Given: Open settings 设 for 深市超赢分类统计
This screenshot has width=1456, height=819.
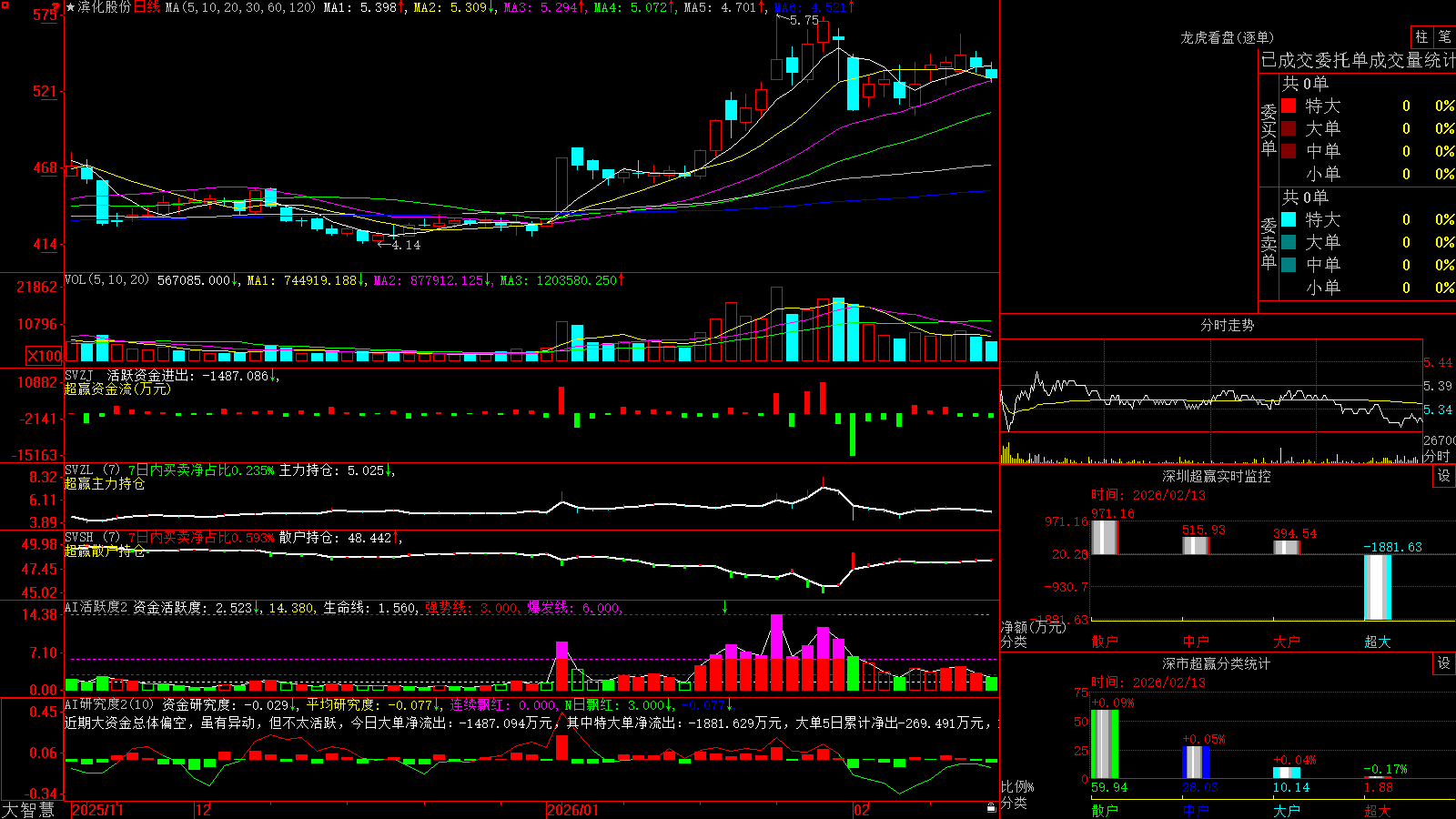Looking at the screenshot, I should (x=1444, y=663).
